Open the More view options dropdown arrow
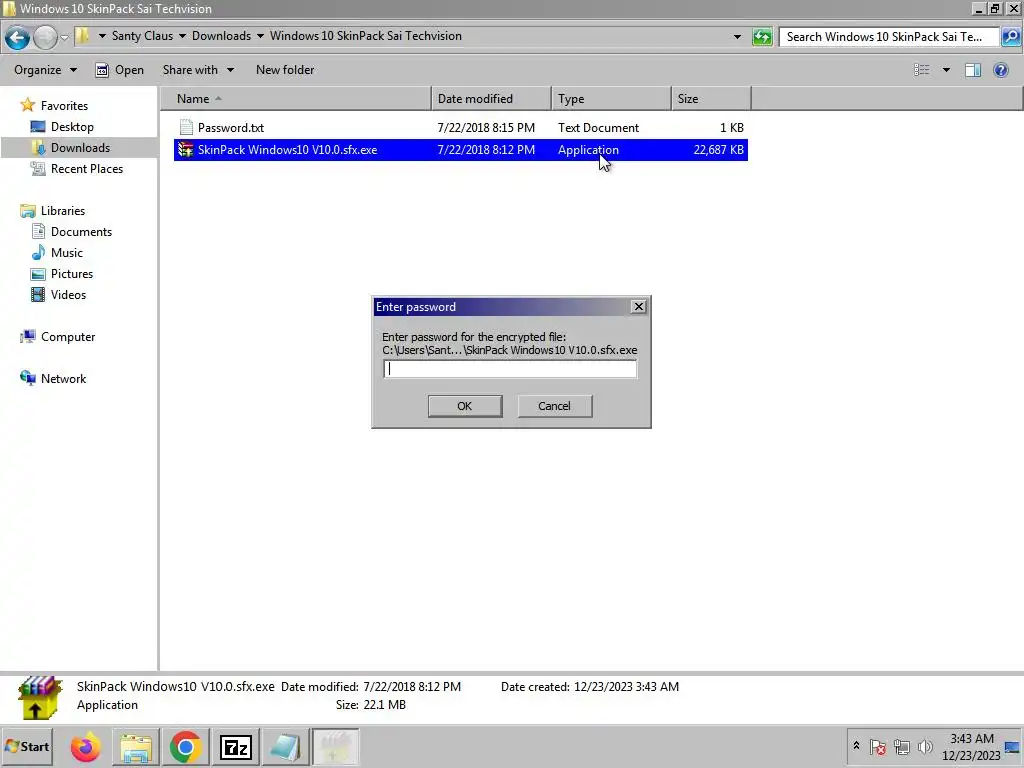The height and width of the screenshot is (768, 1024). pos(946,70)
